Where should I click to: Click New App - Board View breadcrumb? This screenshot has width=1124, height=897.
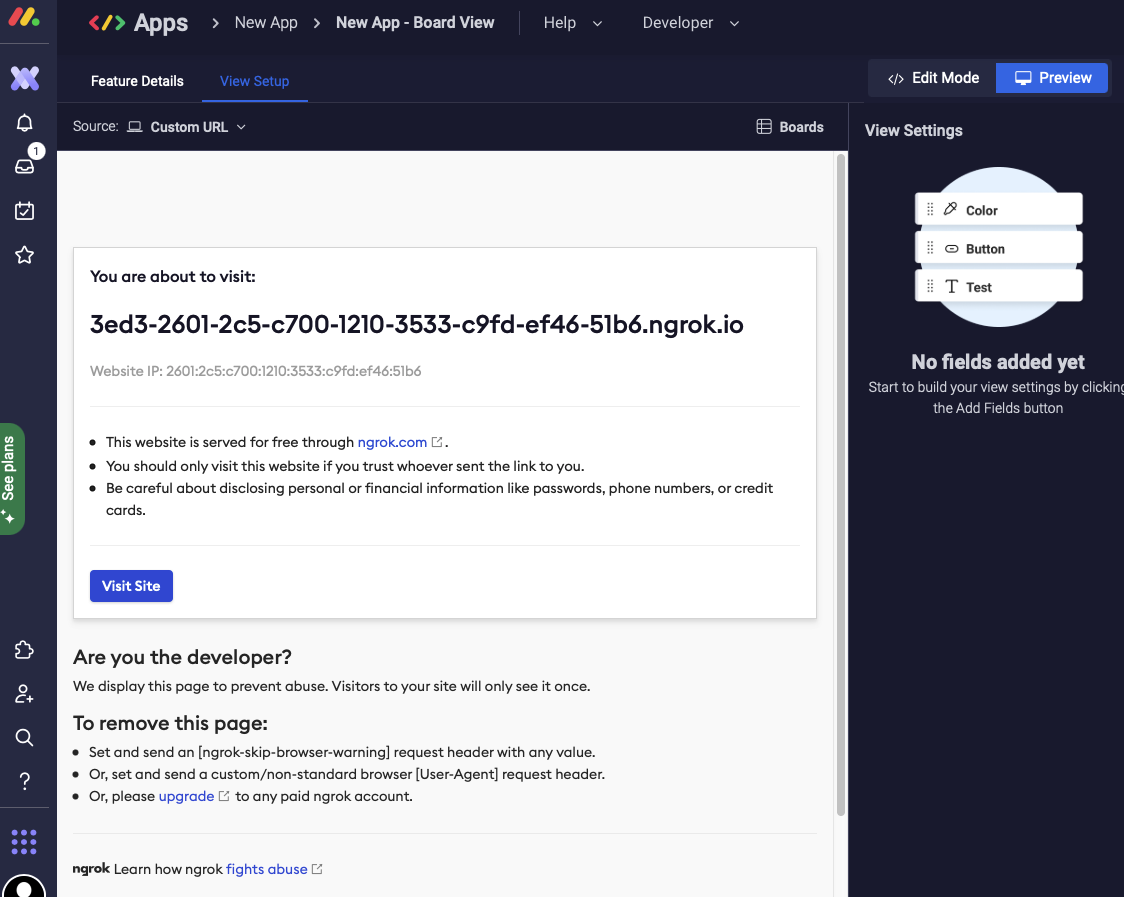(415, 23)
